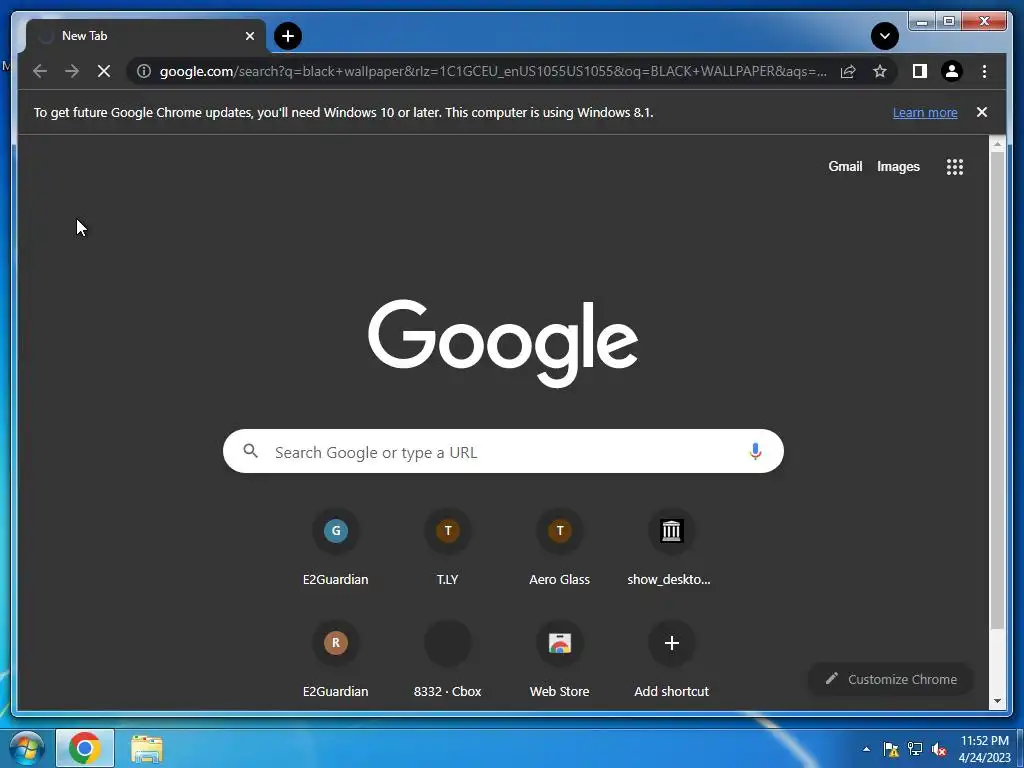Go back with the back arrow
The image size is (1024, 768).
[x=40, y=71]
